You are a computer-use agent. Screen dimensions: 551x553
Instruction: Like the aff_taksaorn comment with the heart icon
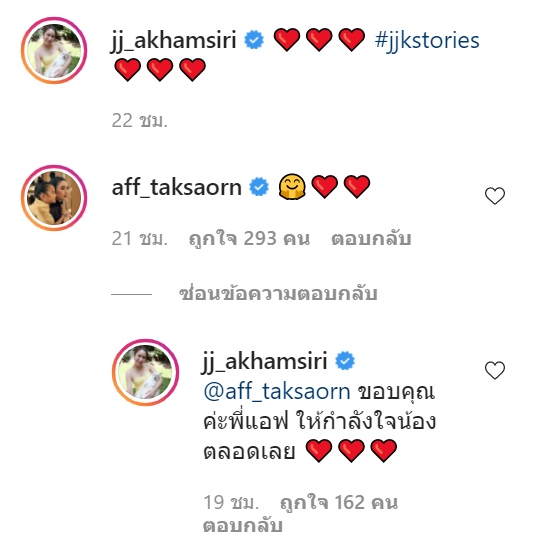(x=495, y=196)
